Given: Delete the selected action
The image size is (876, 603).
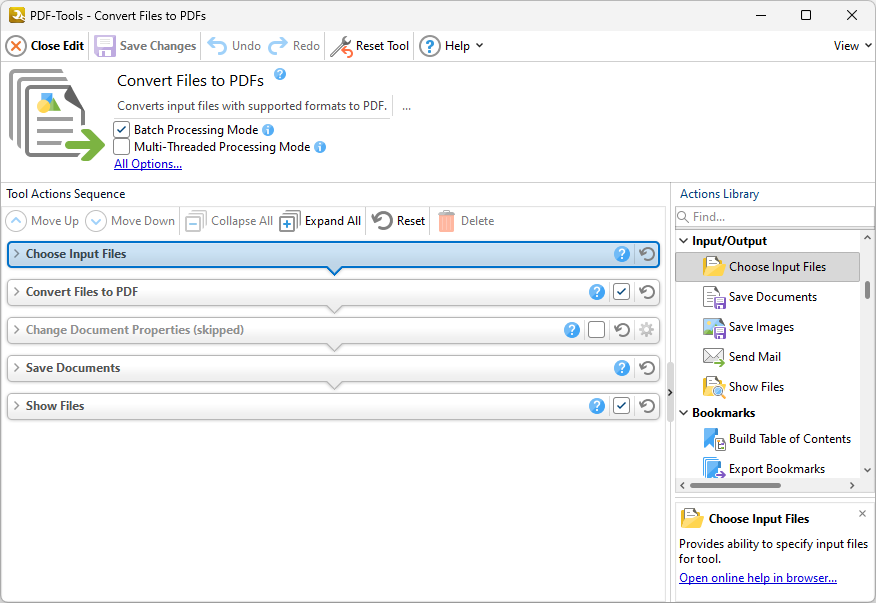Looking at the screenshot, I should coord(466,221).
